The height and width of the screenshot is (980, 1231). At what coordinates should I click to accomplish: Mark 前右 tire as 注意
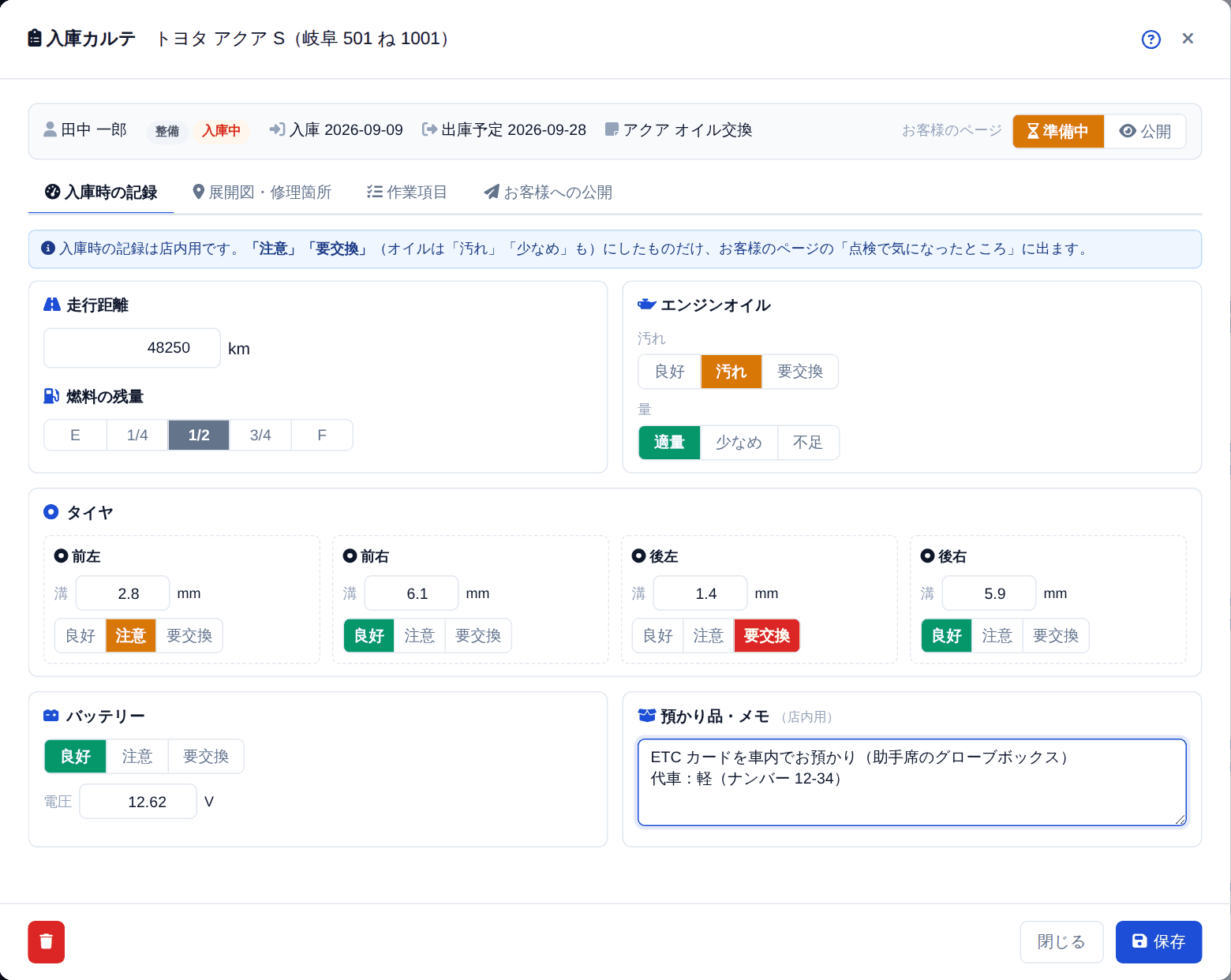pyautogui.click(x=420, y=636)
